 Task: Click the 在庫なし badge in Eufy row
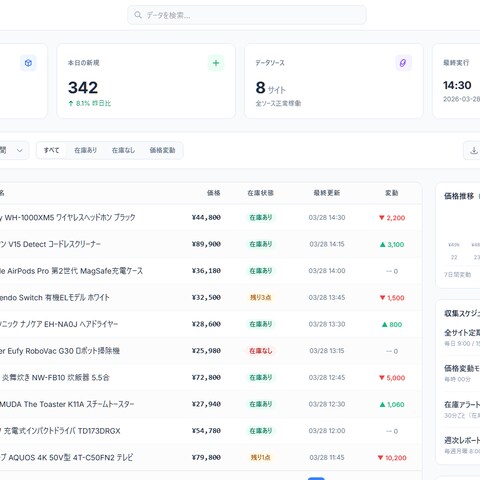point(261,351)
